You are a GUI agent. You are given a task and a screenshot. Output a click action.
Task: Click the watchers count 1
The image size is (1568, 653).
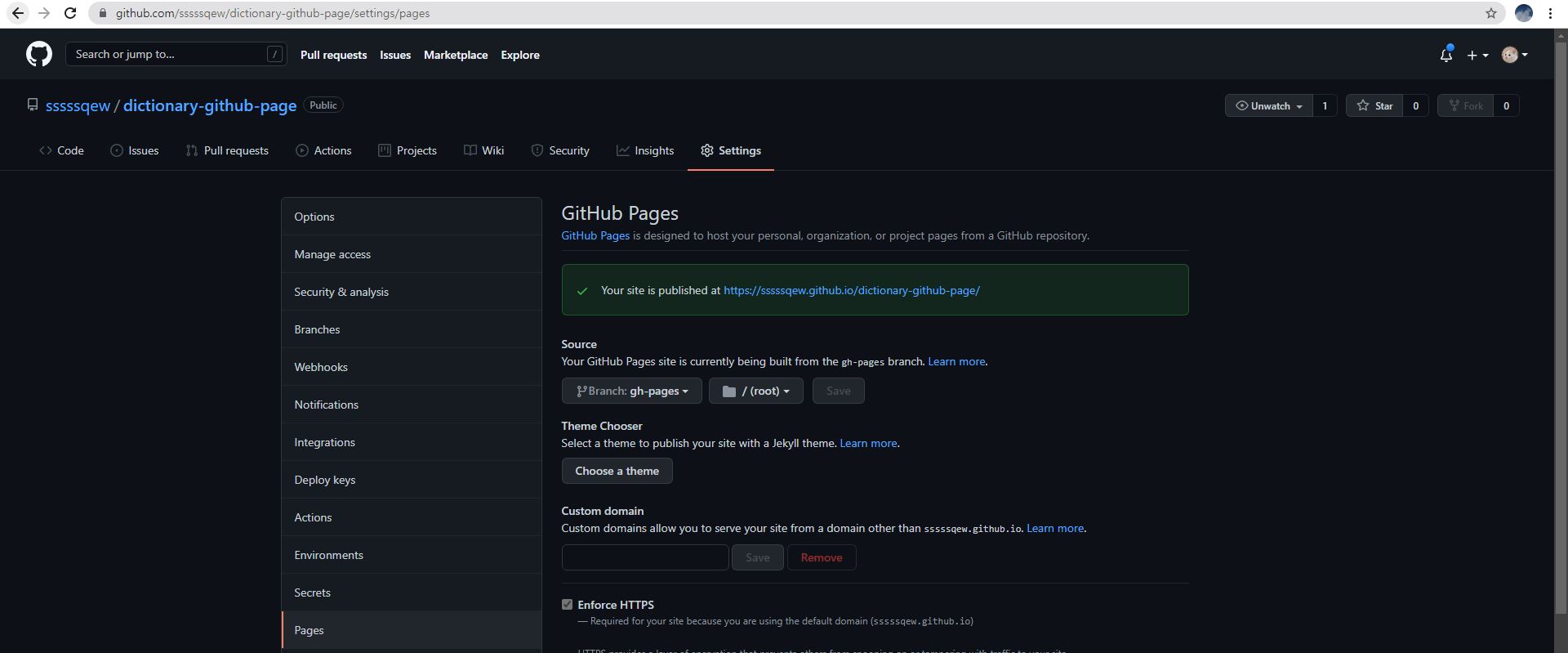pyautogui.click(x=1325, y=105)
